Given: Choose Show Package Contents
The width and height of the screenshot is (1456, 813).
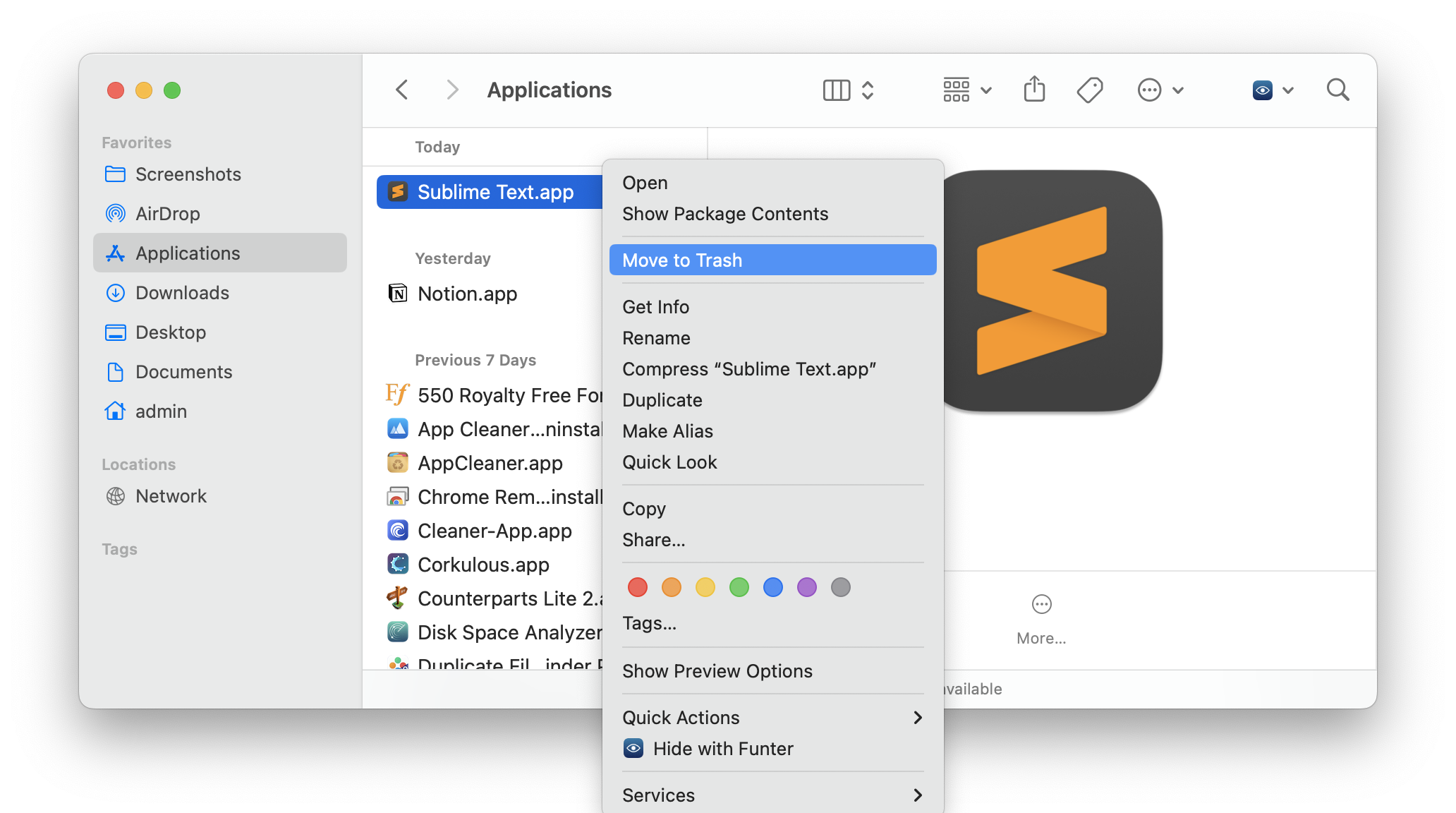Looking at the screenshot, I should 773,214.
